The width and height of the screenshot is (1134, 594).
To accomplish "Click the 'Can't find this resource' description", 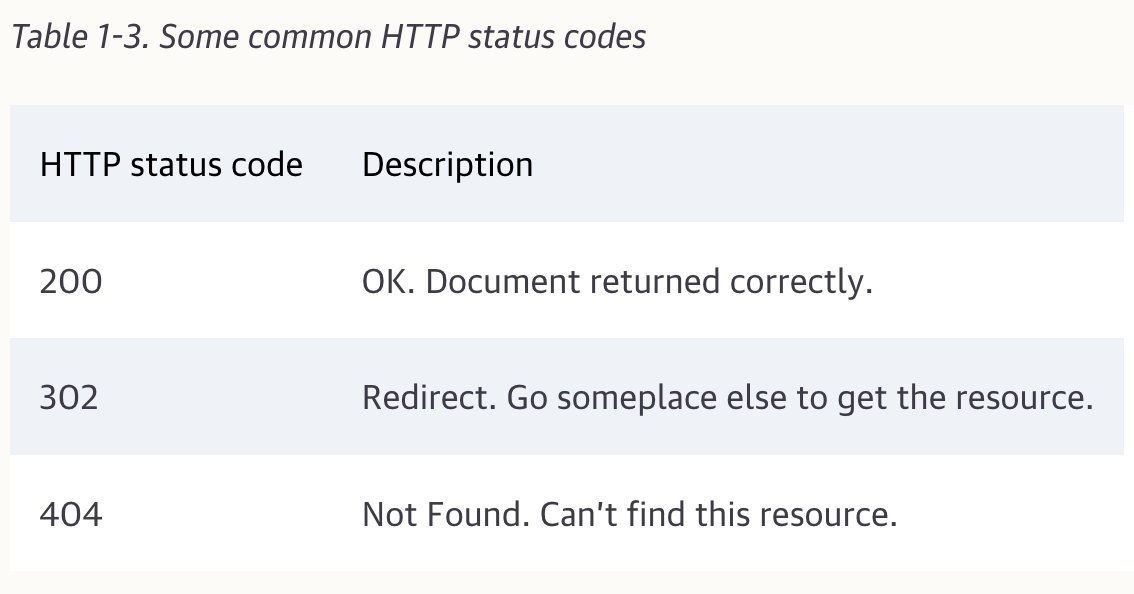I will point(718,515).
